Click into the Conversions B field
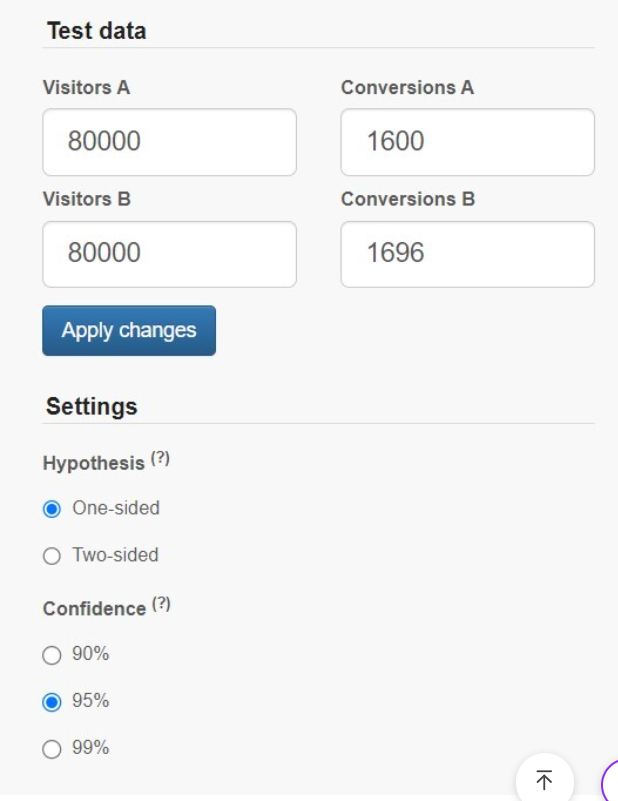Image resolution: width=618 pixels, height=801 pixels. click(x=467, y=254)
